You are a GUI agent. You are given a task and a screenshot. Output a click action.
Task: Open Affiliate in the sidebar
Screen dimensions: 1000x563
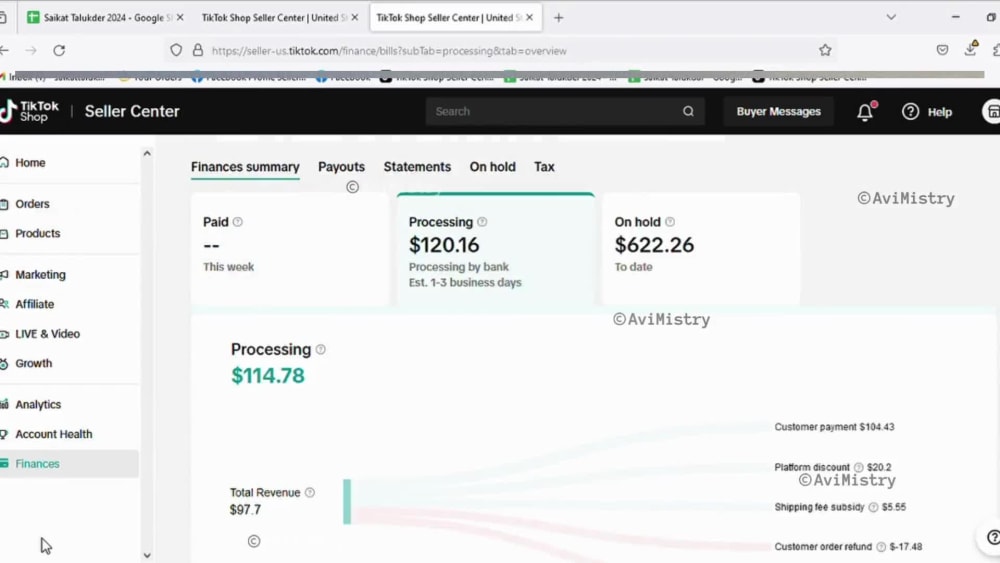coord(34,304)
